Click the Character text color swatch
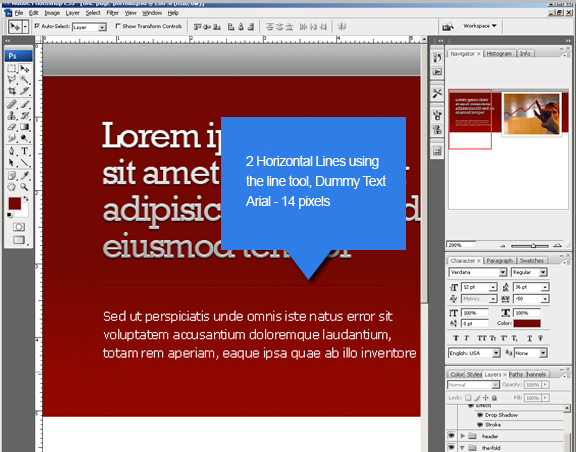Viewport: 576px width, 452px height. [x=527, y=323]
